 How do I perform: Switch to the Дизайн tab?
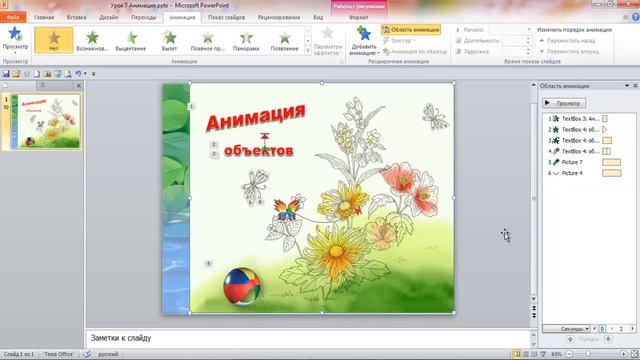tap(109, 17)
